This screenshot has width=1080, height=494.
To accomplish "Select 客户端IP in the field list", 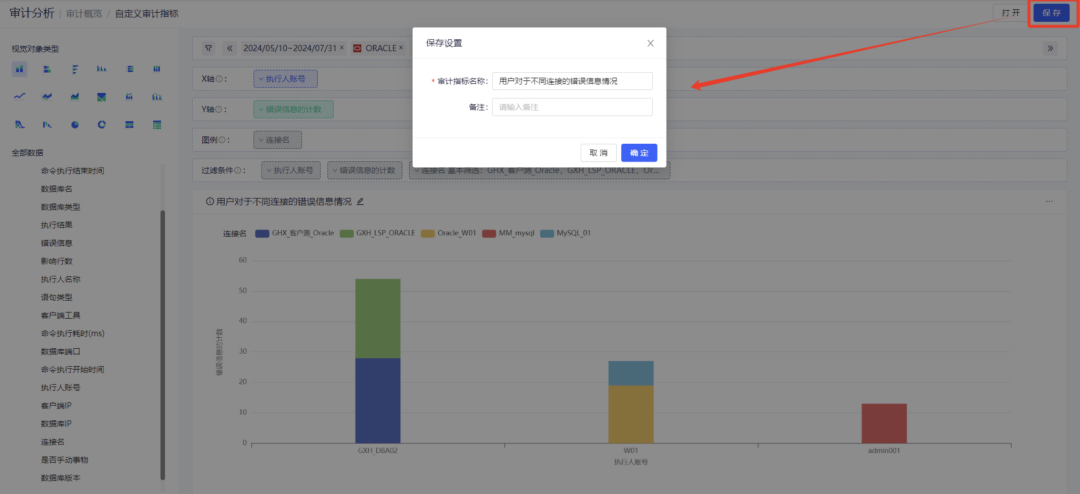I will click(x=56, y=405).
